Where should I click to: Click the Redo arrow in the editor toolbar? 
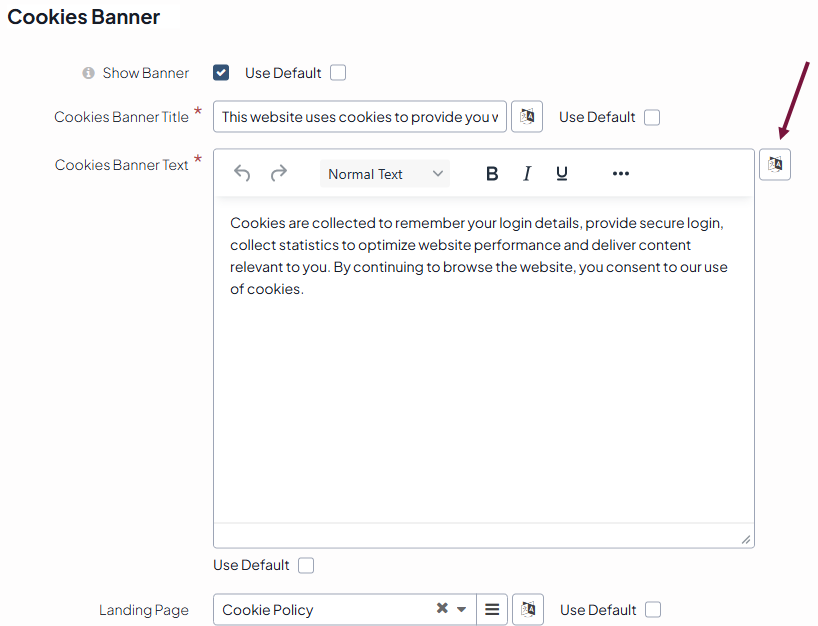[x=279, y=174]
